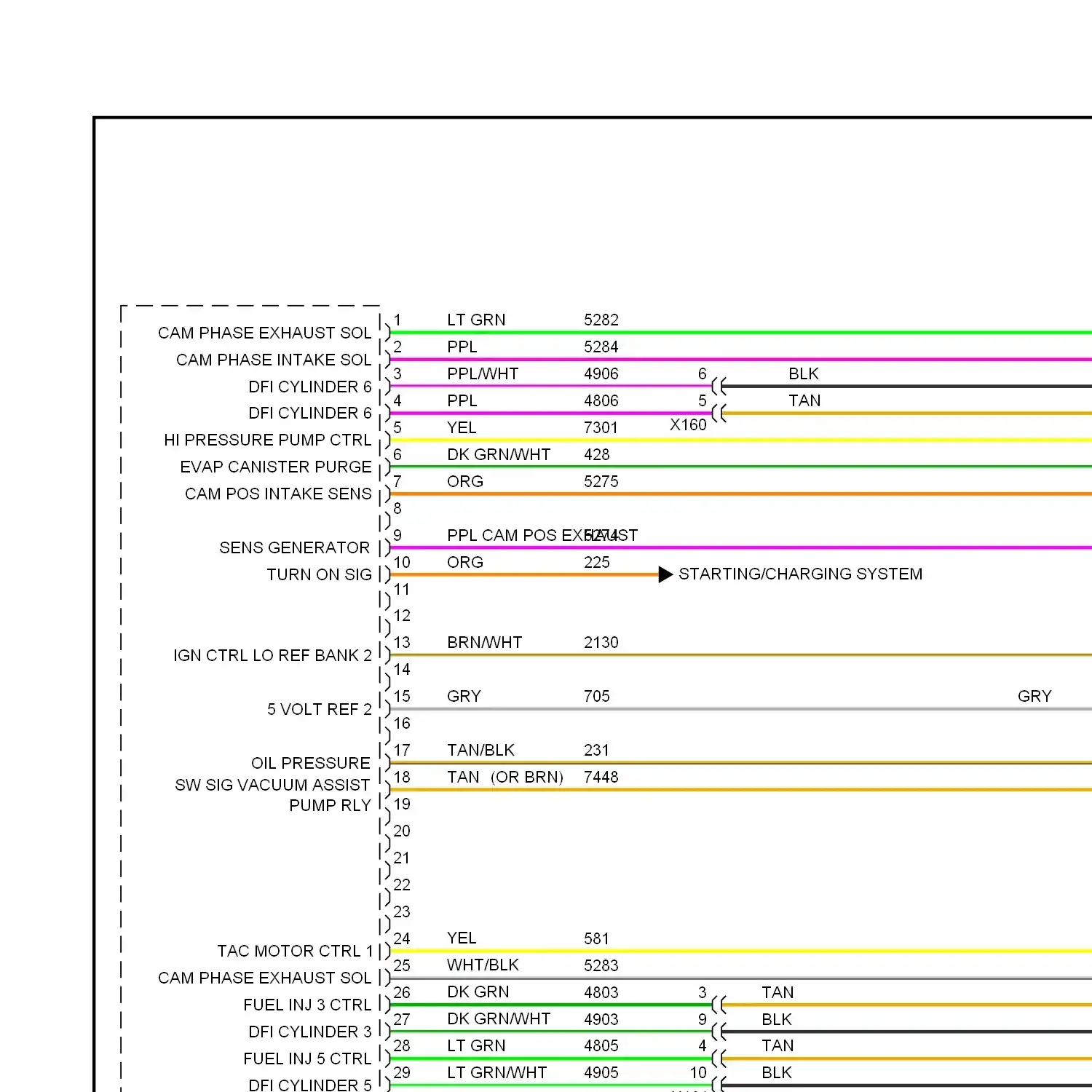Select the SENS GENERATOR label
Viewport: 1092px width, 1092px height.
295,547
